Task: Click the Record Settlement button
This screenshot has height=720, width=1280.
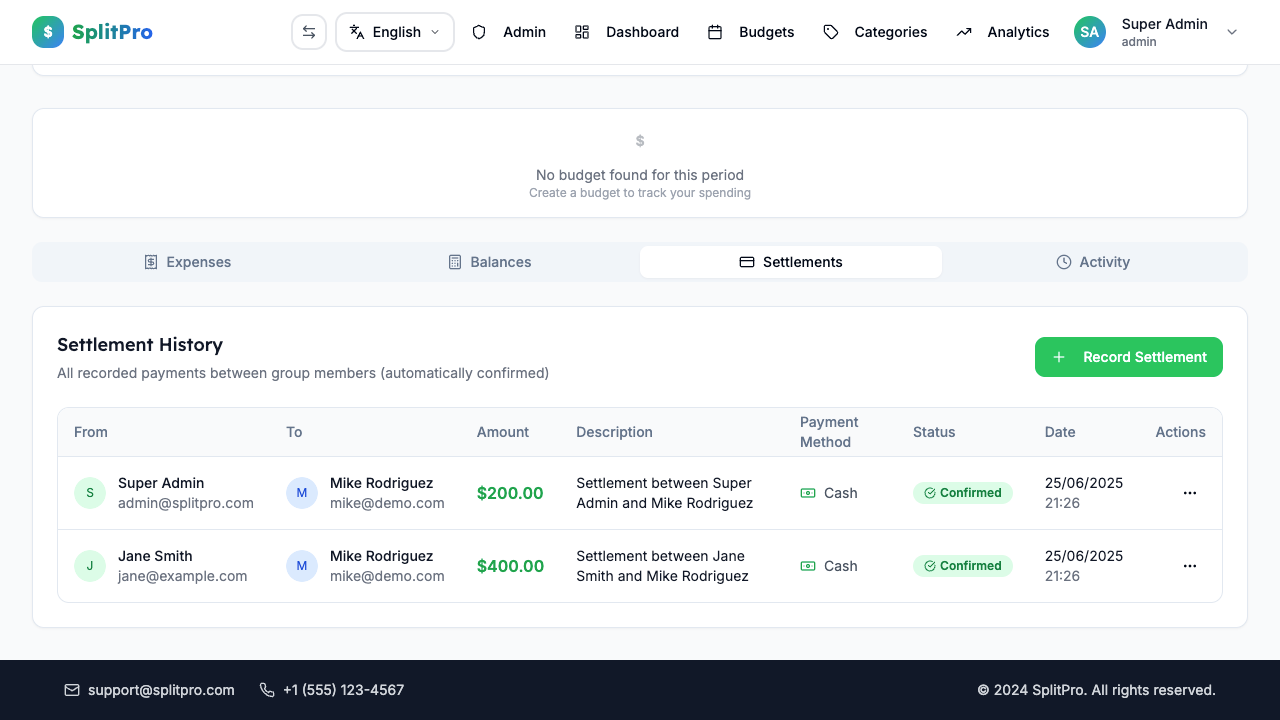Action: (x=1129, y=357)
